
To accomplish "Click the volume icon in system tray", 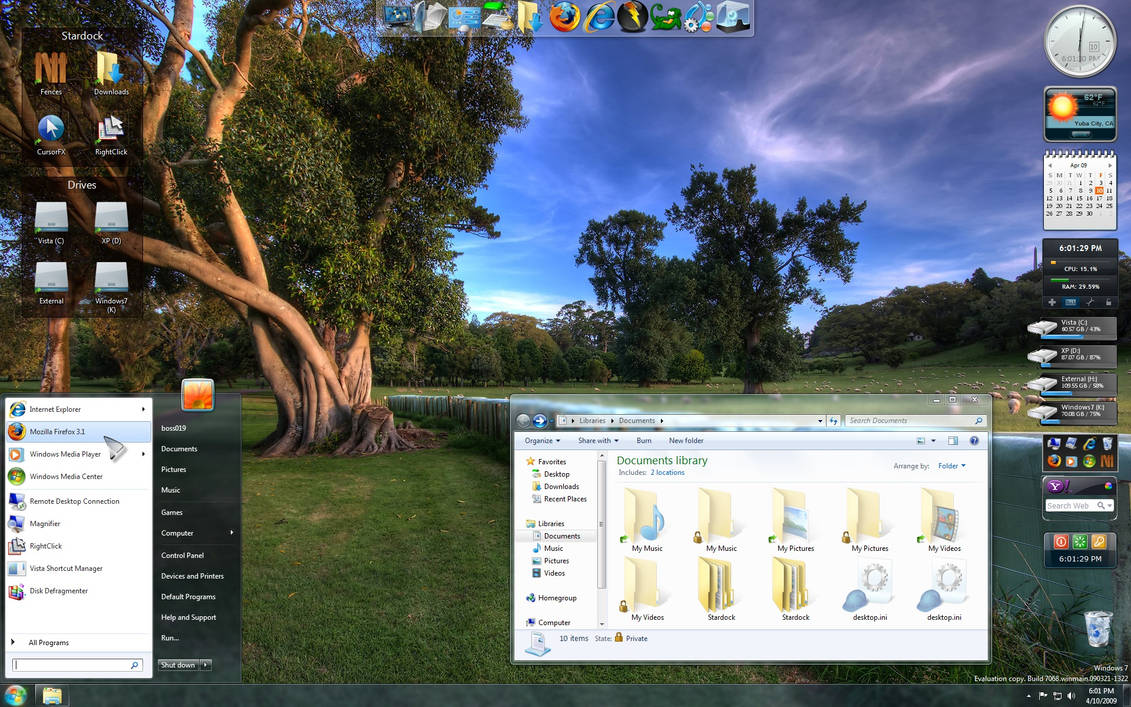I will click(x=1070, y=696).
